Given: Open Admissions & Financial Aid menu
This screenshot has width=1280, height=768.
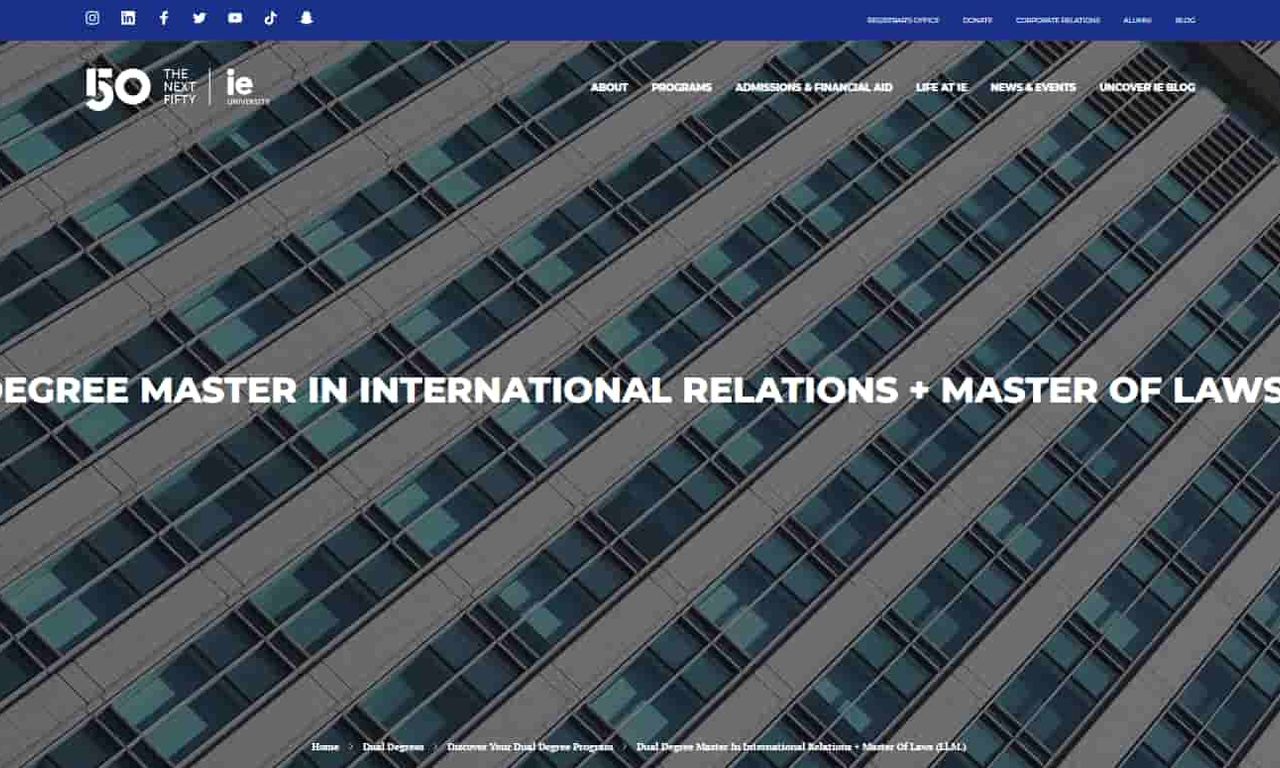Looking at the screenshot, I should tap(814, 88).
